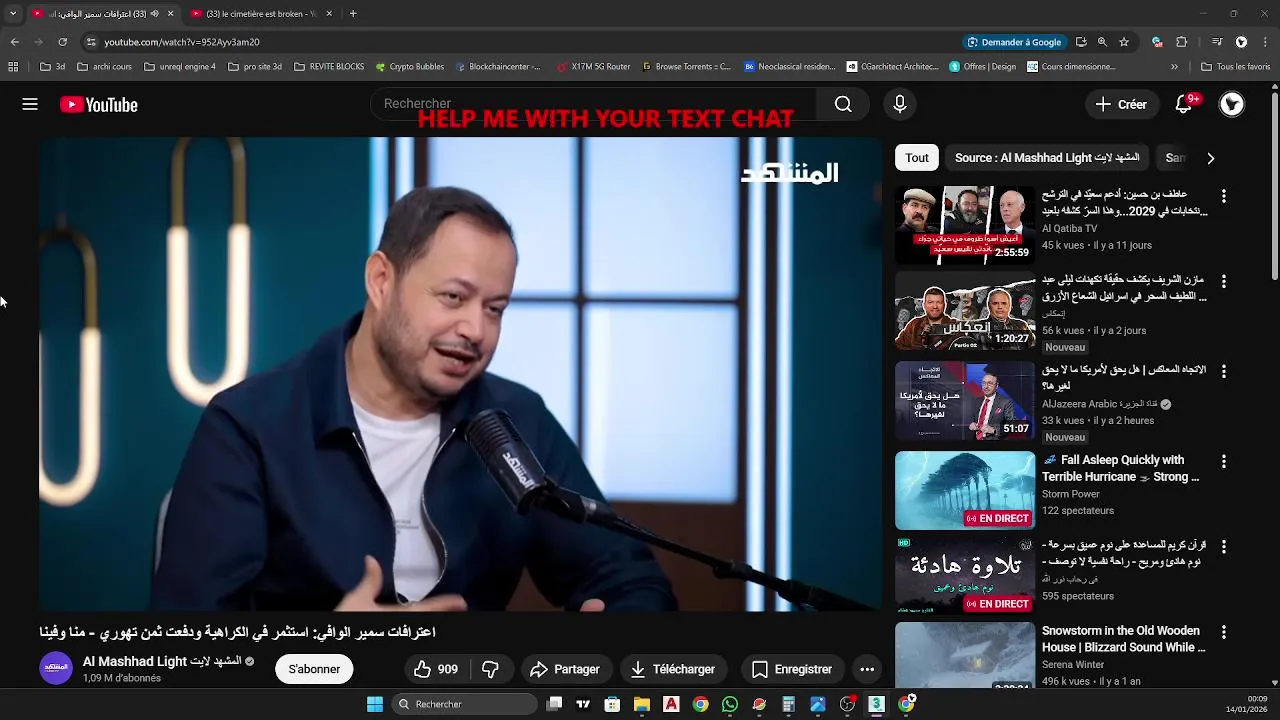
Task: Click the search magnifier button
Action: [x=843, y=104]
